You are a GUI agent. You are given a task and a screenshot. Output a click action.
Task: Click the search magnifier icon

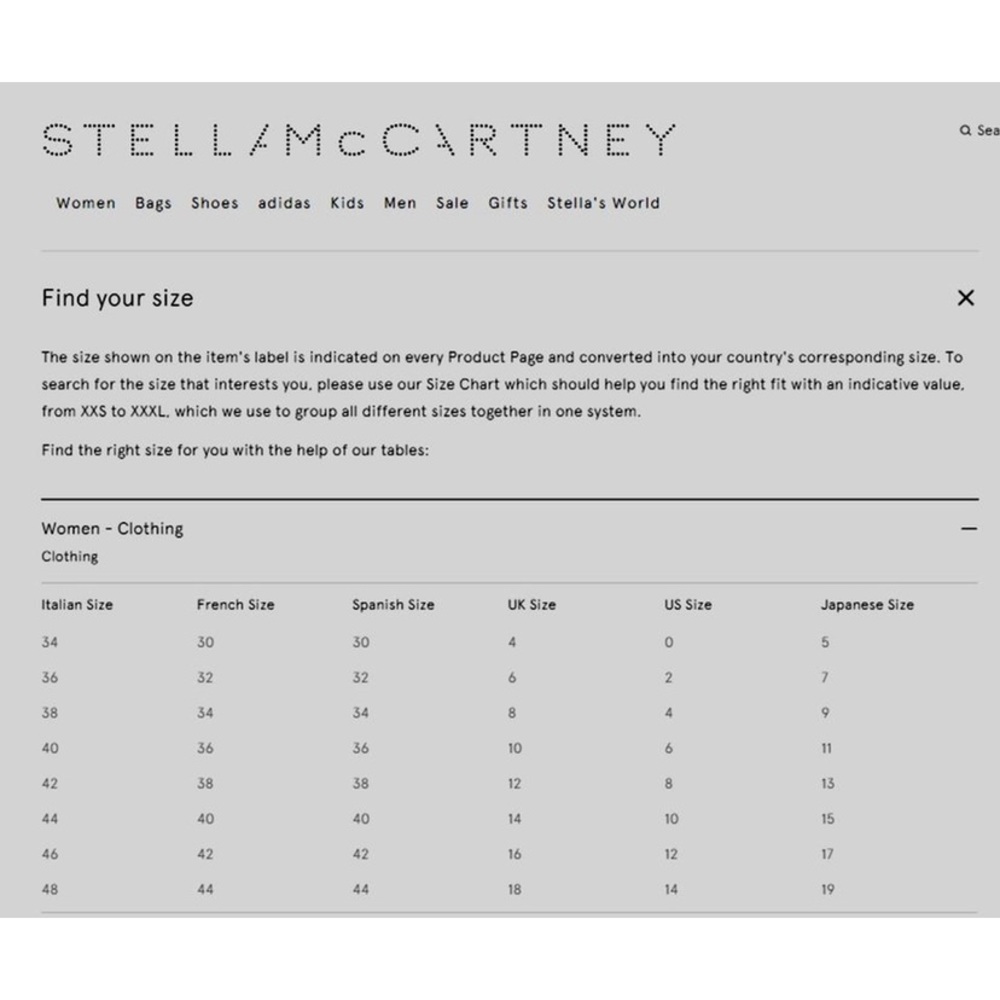pos(965,130)
